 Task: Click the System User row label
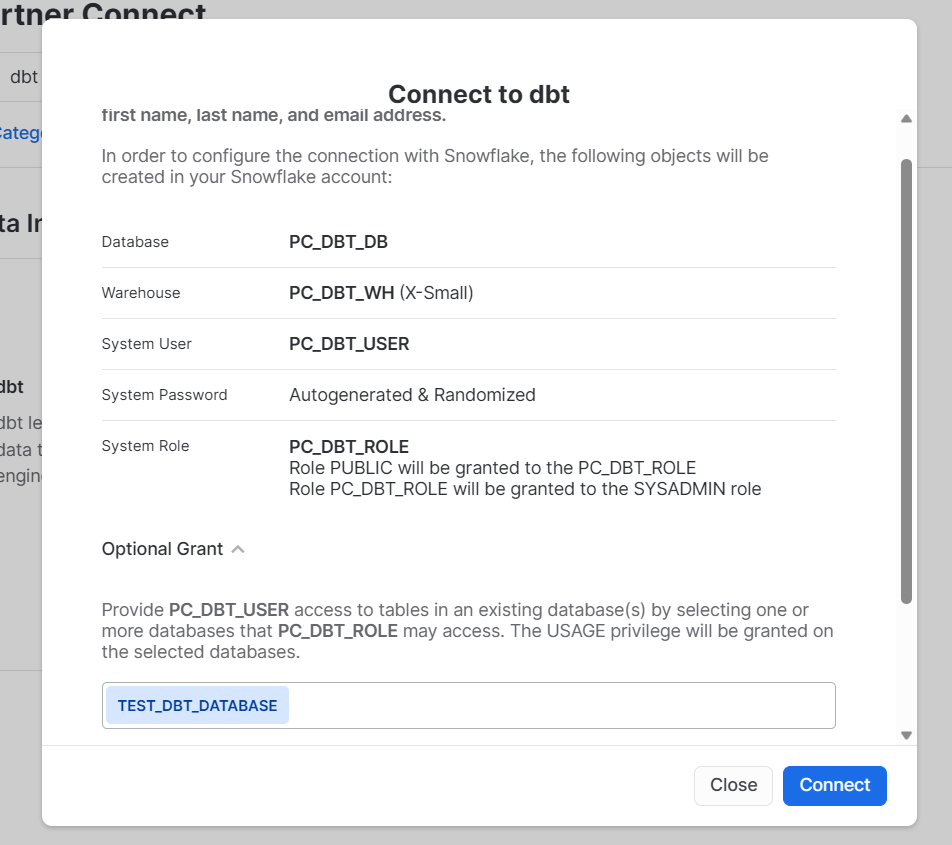146,344
